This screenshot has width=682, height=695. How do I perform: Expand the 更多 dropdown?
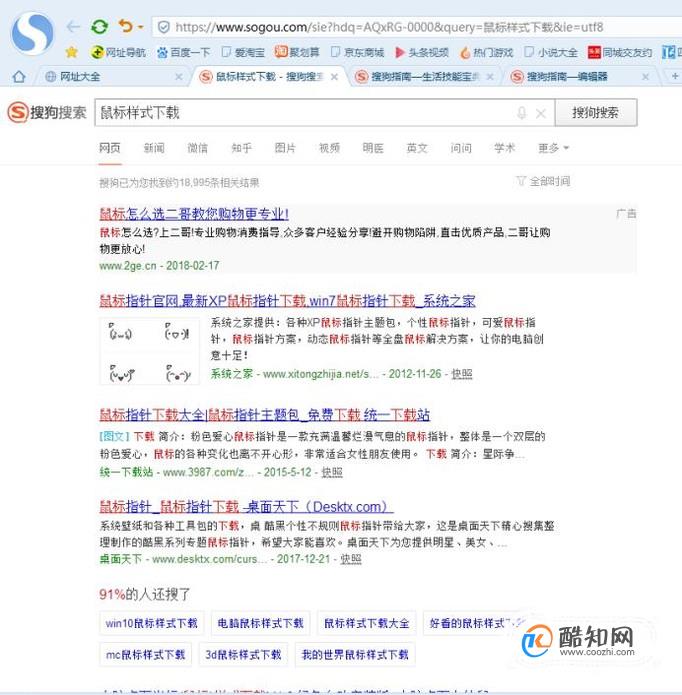click(553, 148)
